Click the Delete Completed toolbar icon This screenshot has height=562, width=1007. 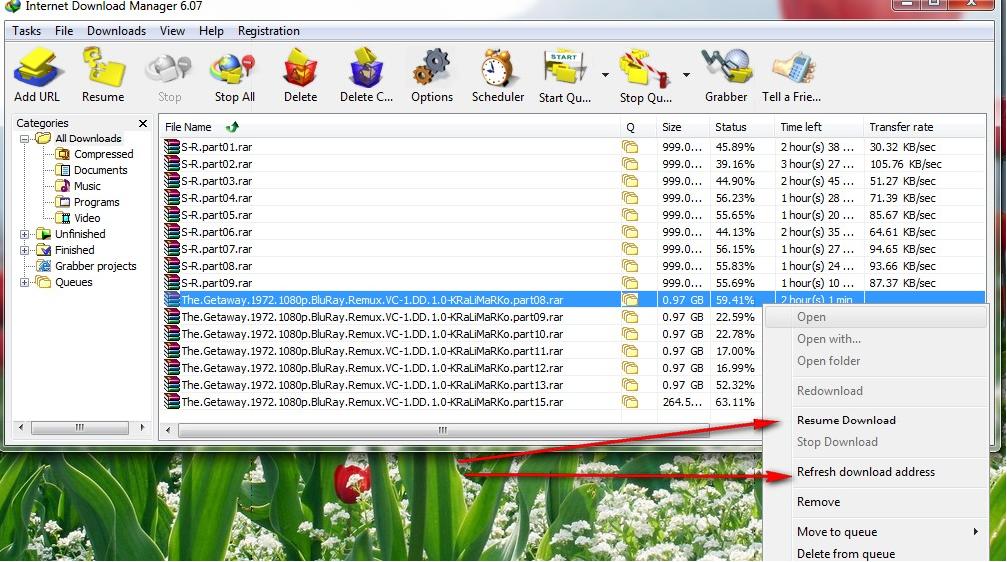click(x=366, y=67)
